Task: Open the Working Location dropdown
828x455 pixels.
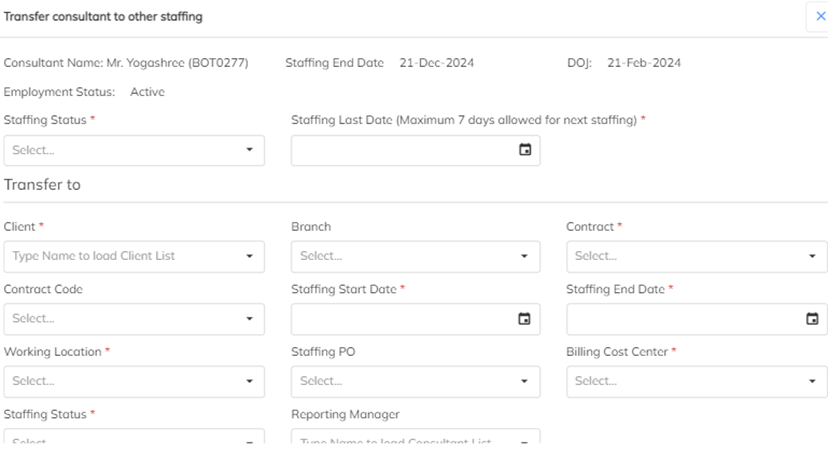Action: click(x=134, y=381)
